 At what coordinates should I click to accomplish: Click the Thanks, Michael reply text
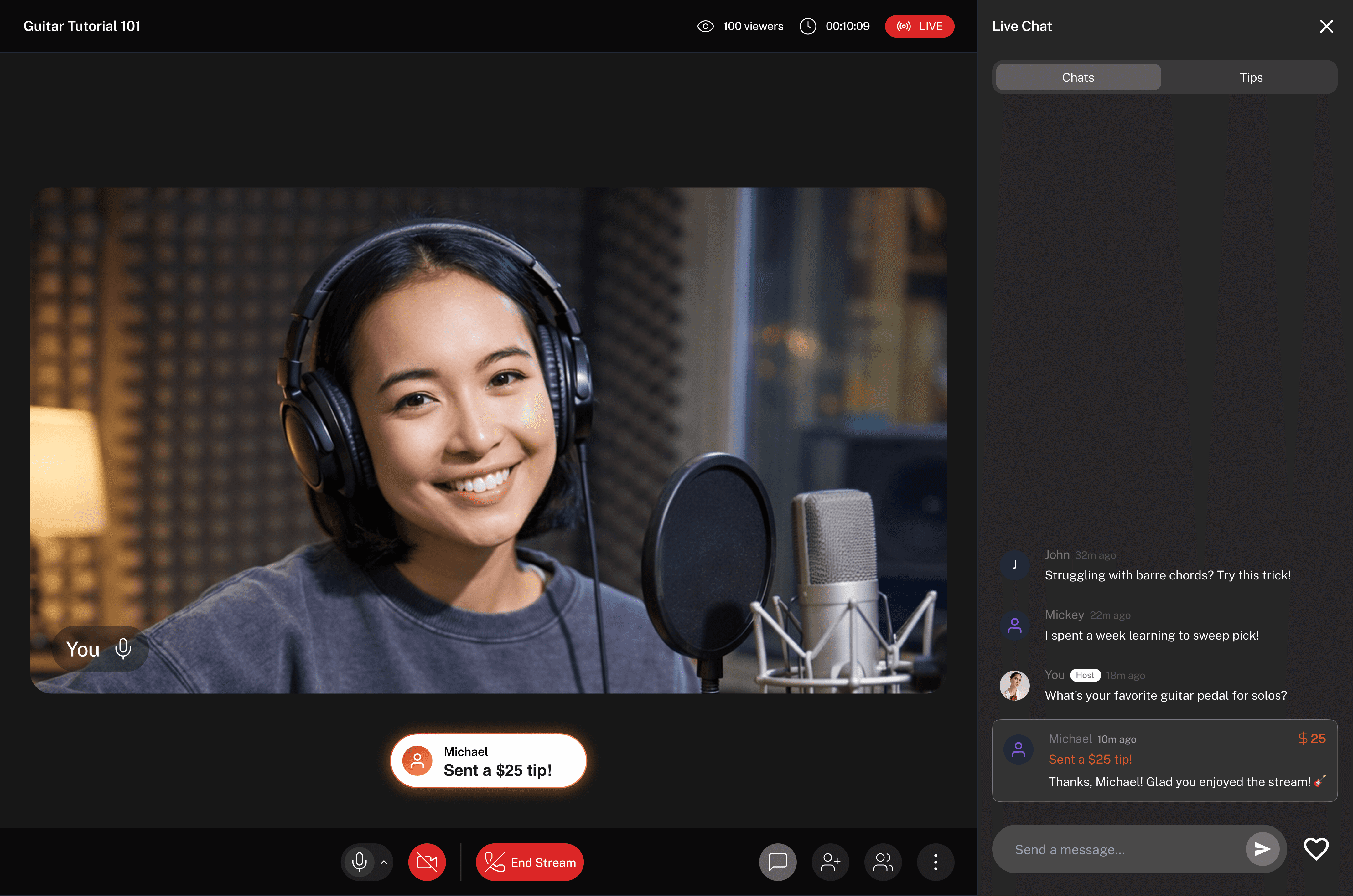(x=1187, y=782)
